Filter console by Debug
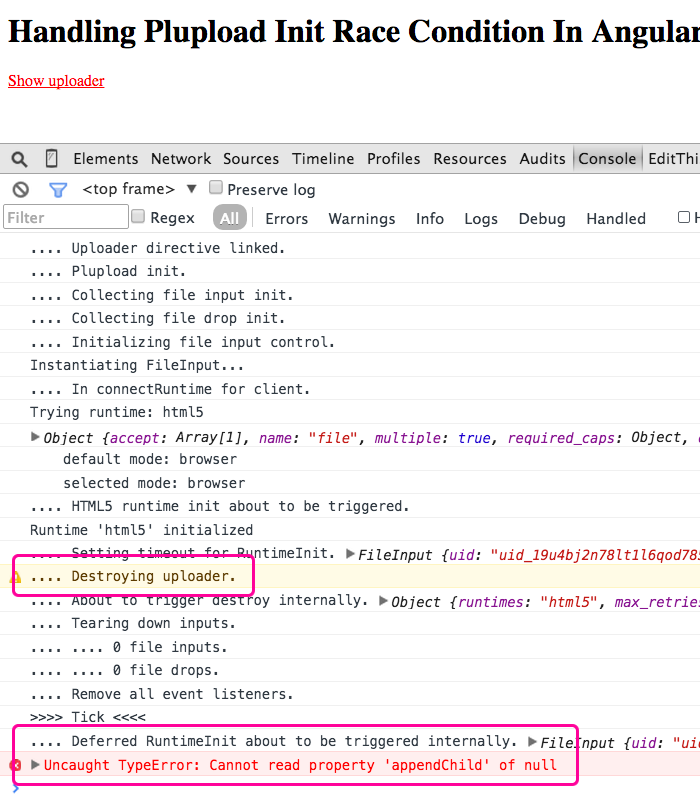 (542, 219)
